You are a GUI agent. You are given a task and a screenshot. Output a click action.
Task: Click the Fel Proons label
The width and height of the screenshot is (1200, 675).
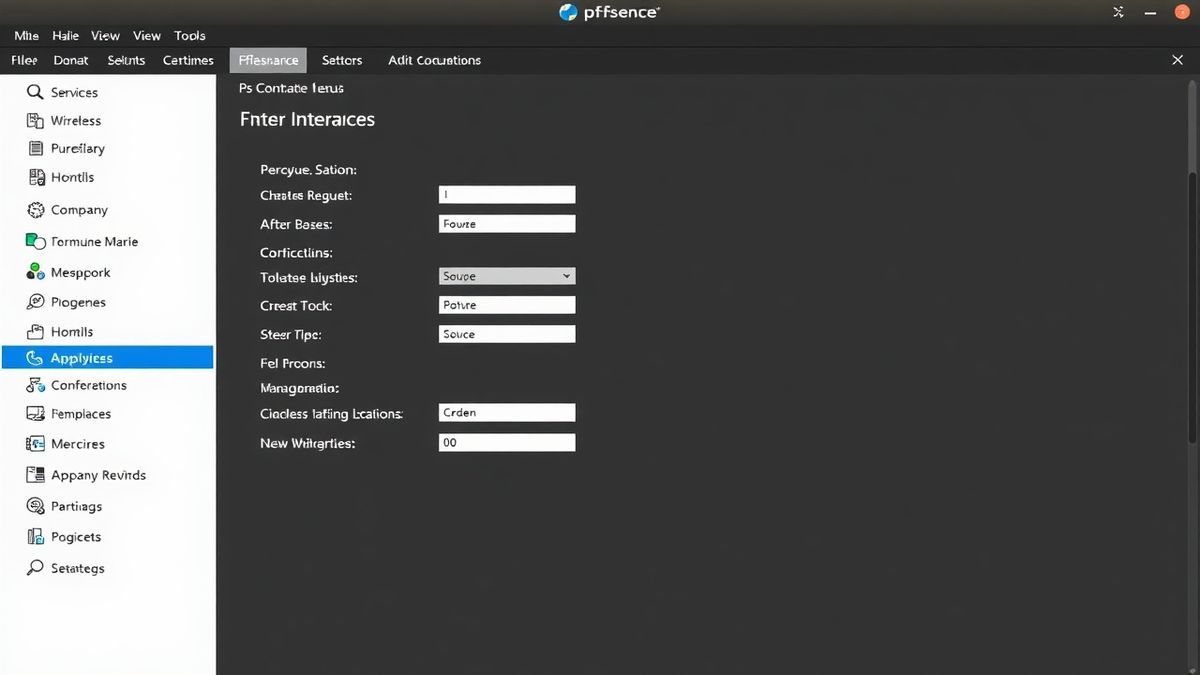(x=292, y=363)
